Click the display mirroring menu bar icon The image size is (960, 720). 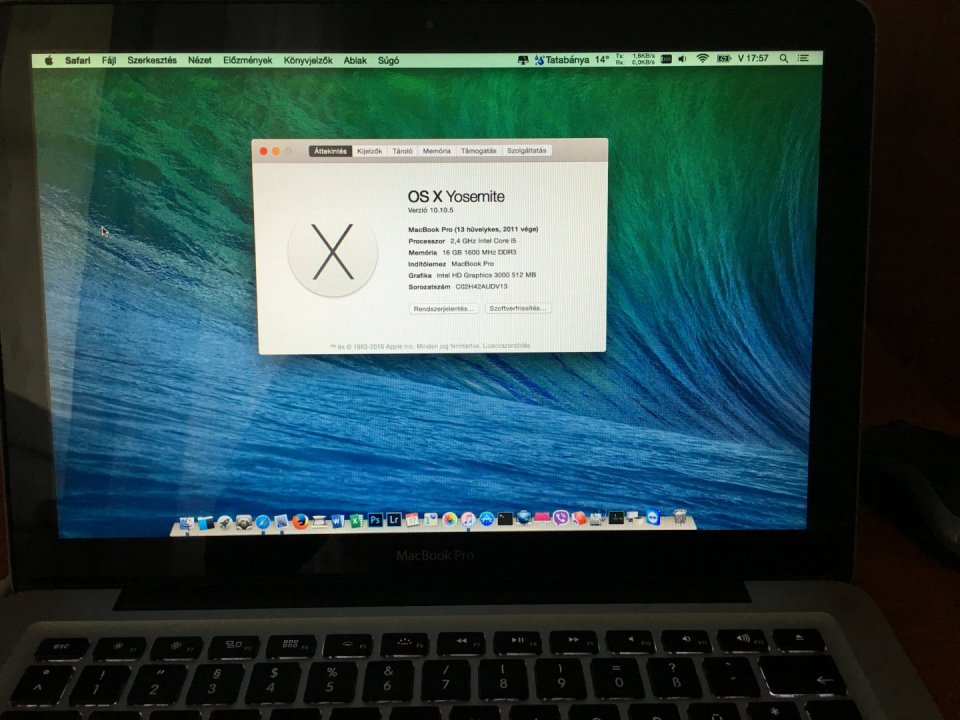523,59
